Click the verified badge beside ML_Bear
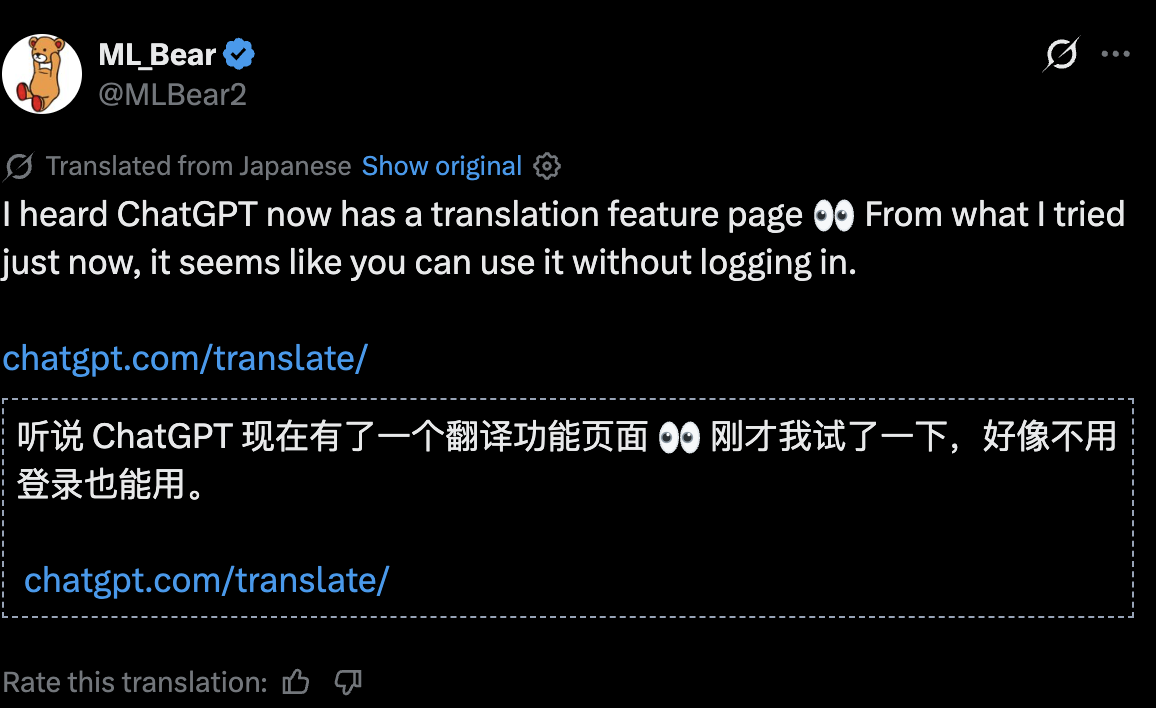 [x=238, y=54]
